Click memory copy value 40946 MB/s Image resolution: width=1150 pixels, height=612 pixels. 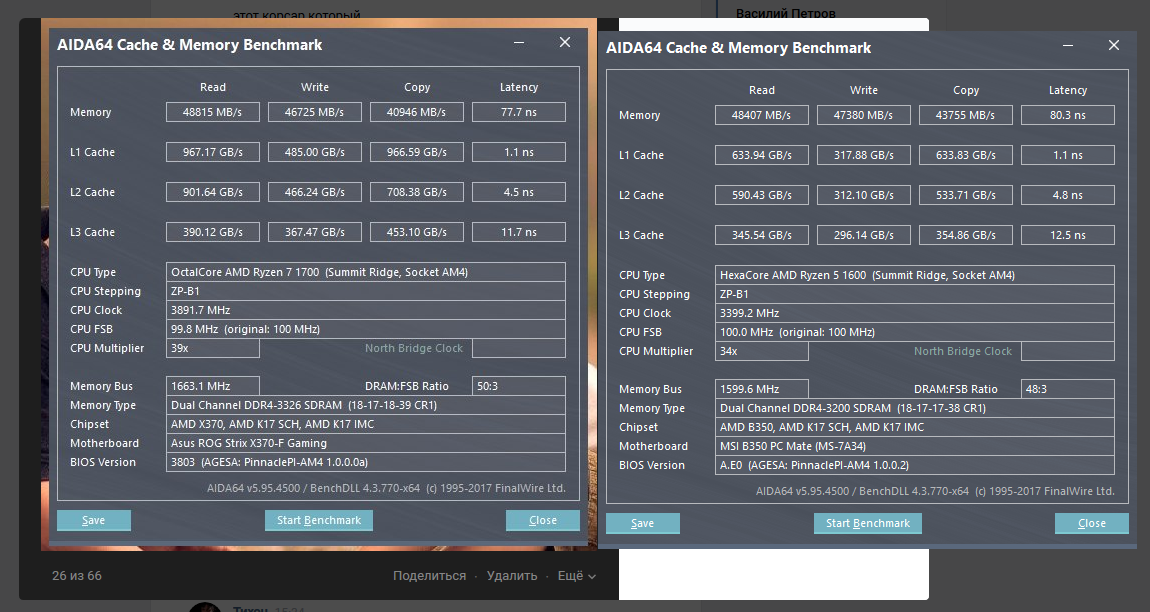417,112
